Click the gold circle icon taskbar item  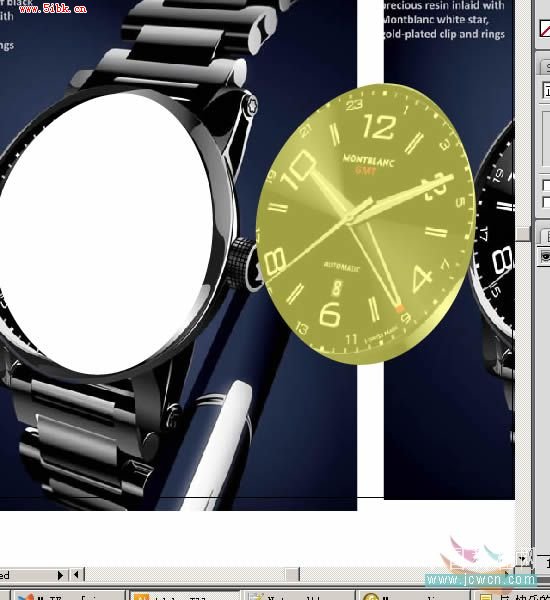click(415, 595)
